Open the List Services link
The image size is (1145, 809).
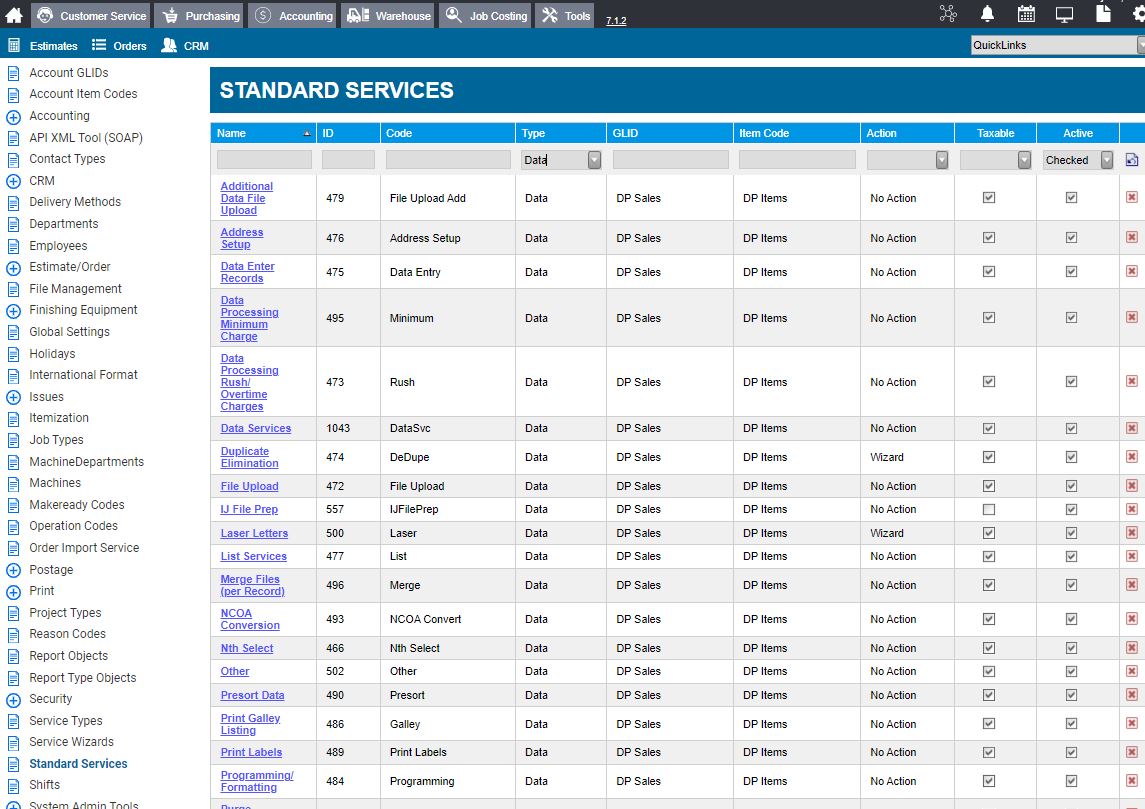pos(253,556)
